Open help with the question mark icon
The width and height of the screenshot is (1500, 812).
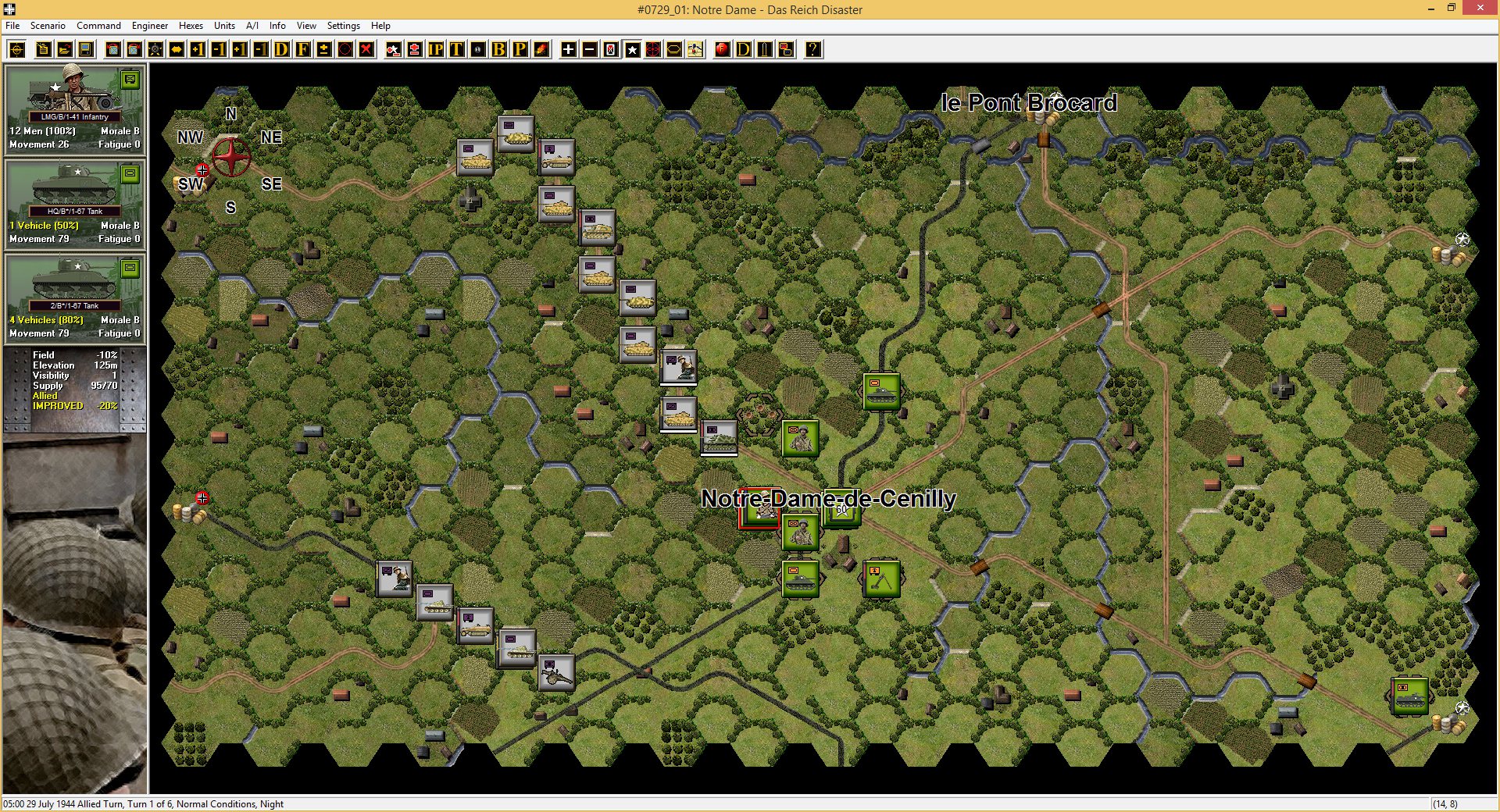813,49
